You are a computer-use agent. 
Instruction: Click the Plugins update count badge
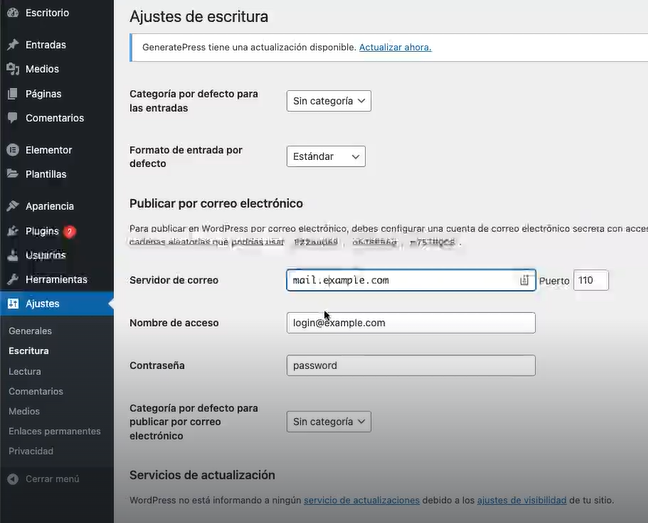[x=69, y=232]
